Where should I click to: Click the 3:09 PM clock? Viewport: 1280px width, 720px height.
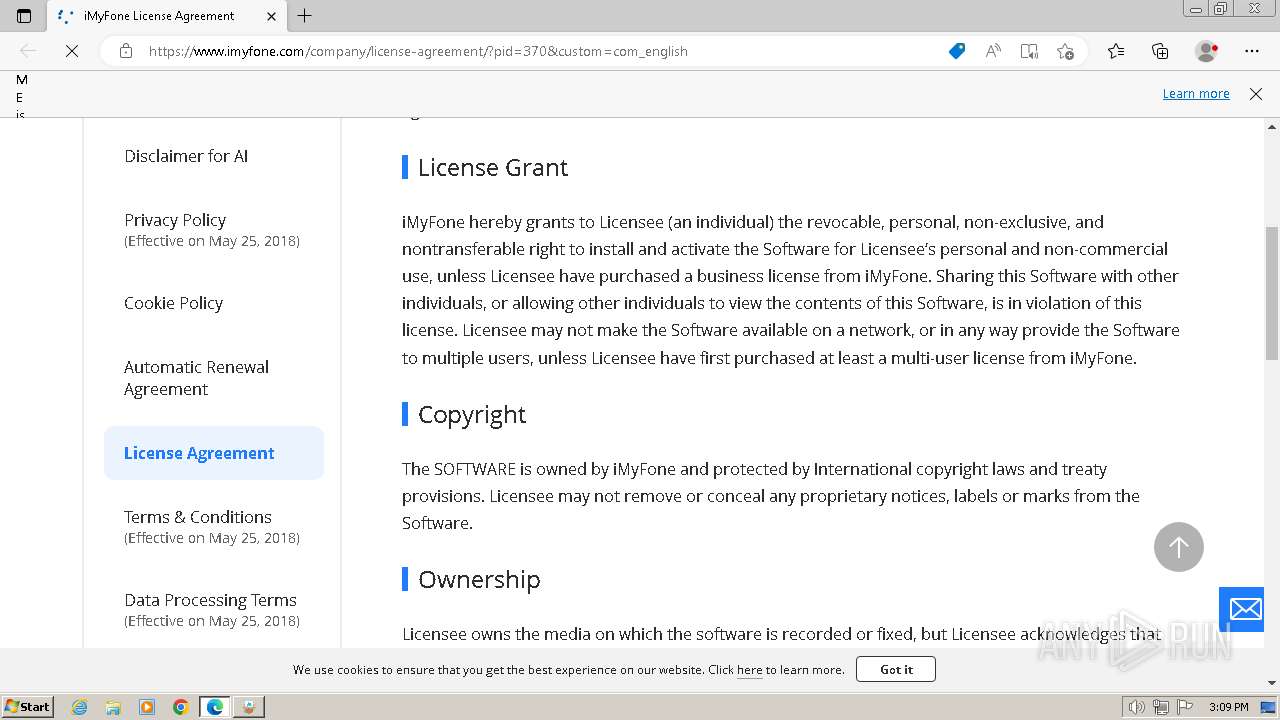pyautogui.click(x=1229, y=707)
